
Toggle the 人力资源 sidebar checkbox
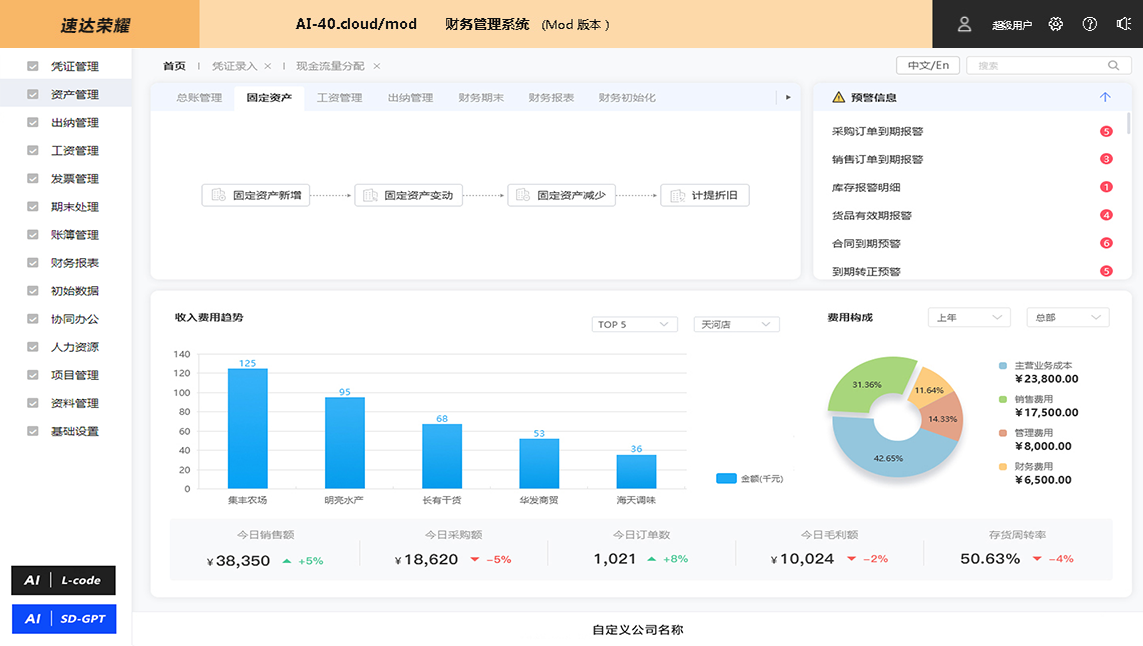click(33, 347)
